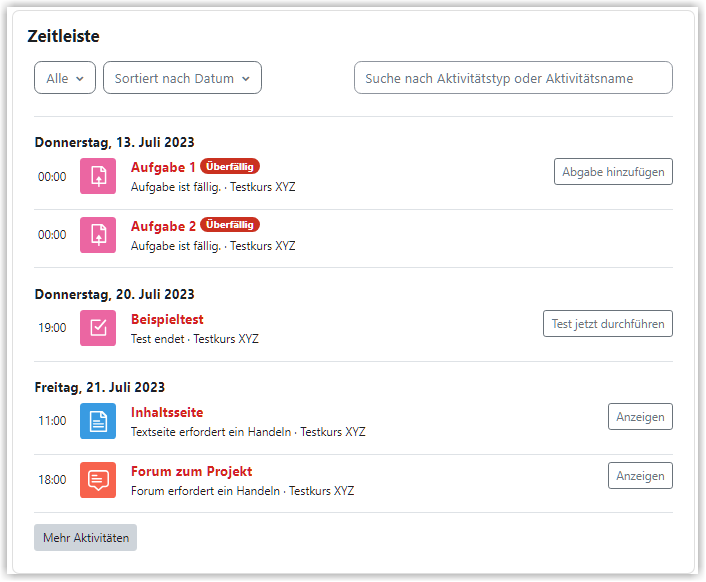Click the Aufgabe 2 assignment icon
This screenshot has height=582, width=706.
click(x=98, y=235)
